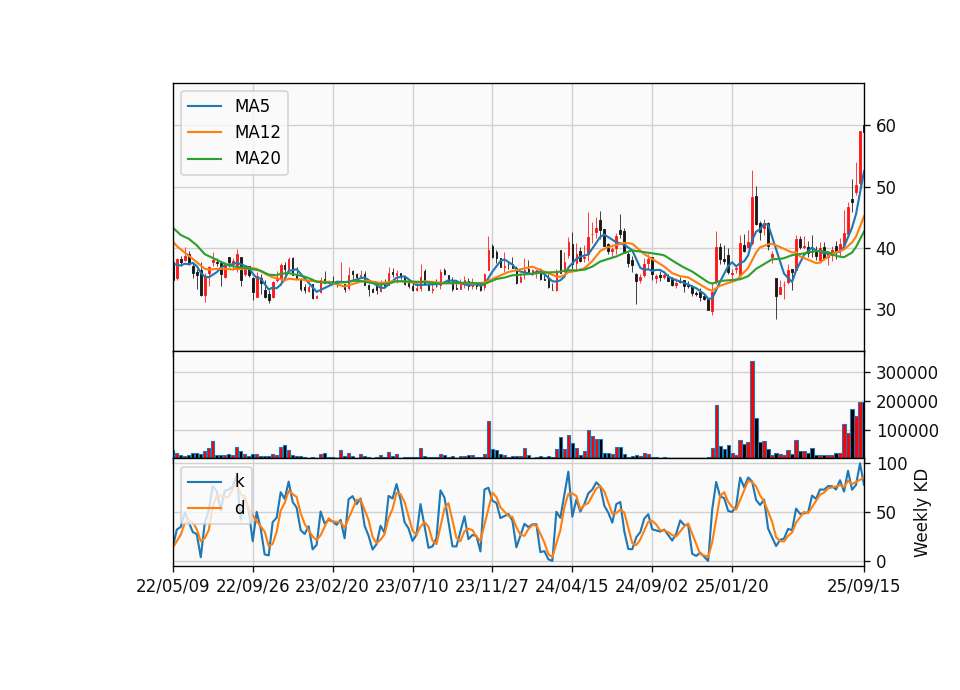Click the MA12 legend label

click(257, 132)
